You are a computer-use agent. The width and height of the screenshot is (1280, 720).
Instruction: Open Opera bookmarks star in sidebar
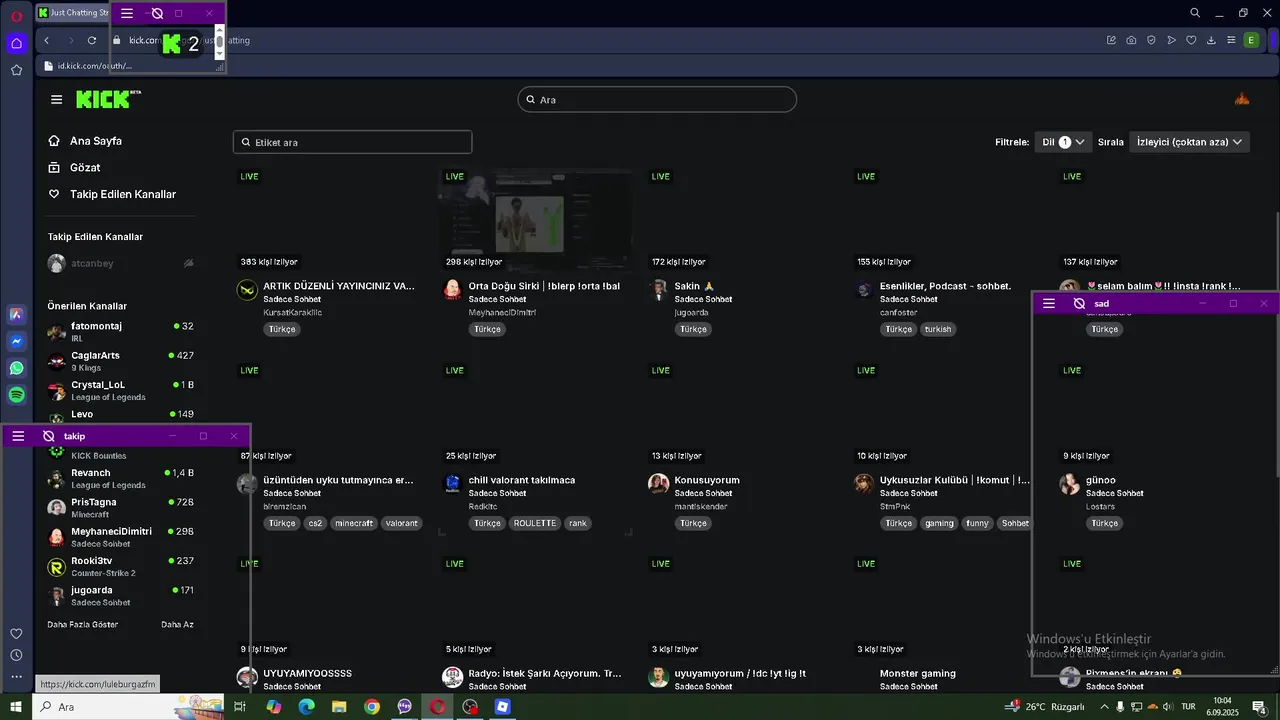coord(17,70)
